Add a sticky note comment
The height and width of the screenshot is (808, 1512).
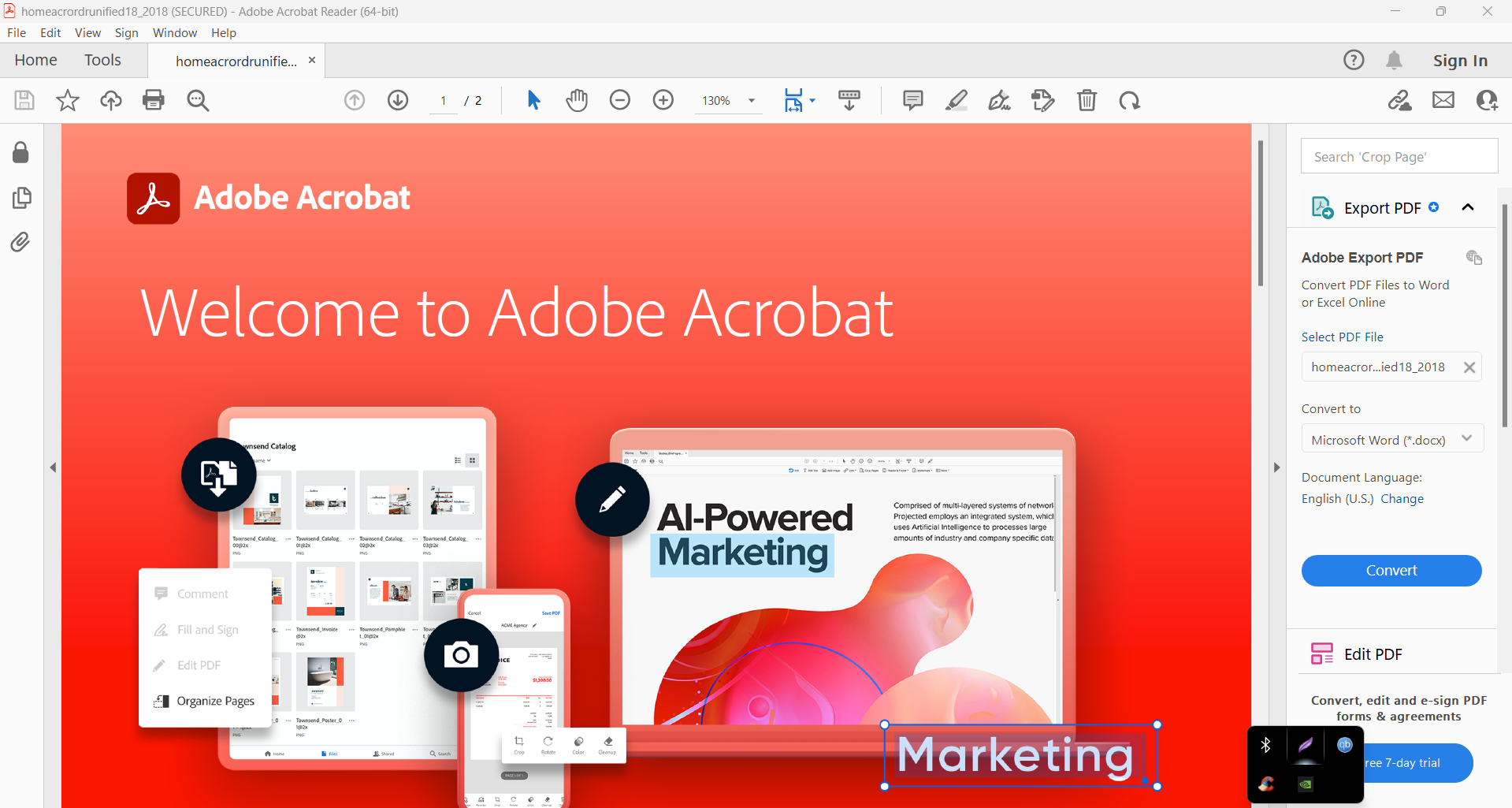(913, 100)
